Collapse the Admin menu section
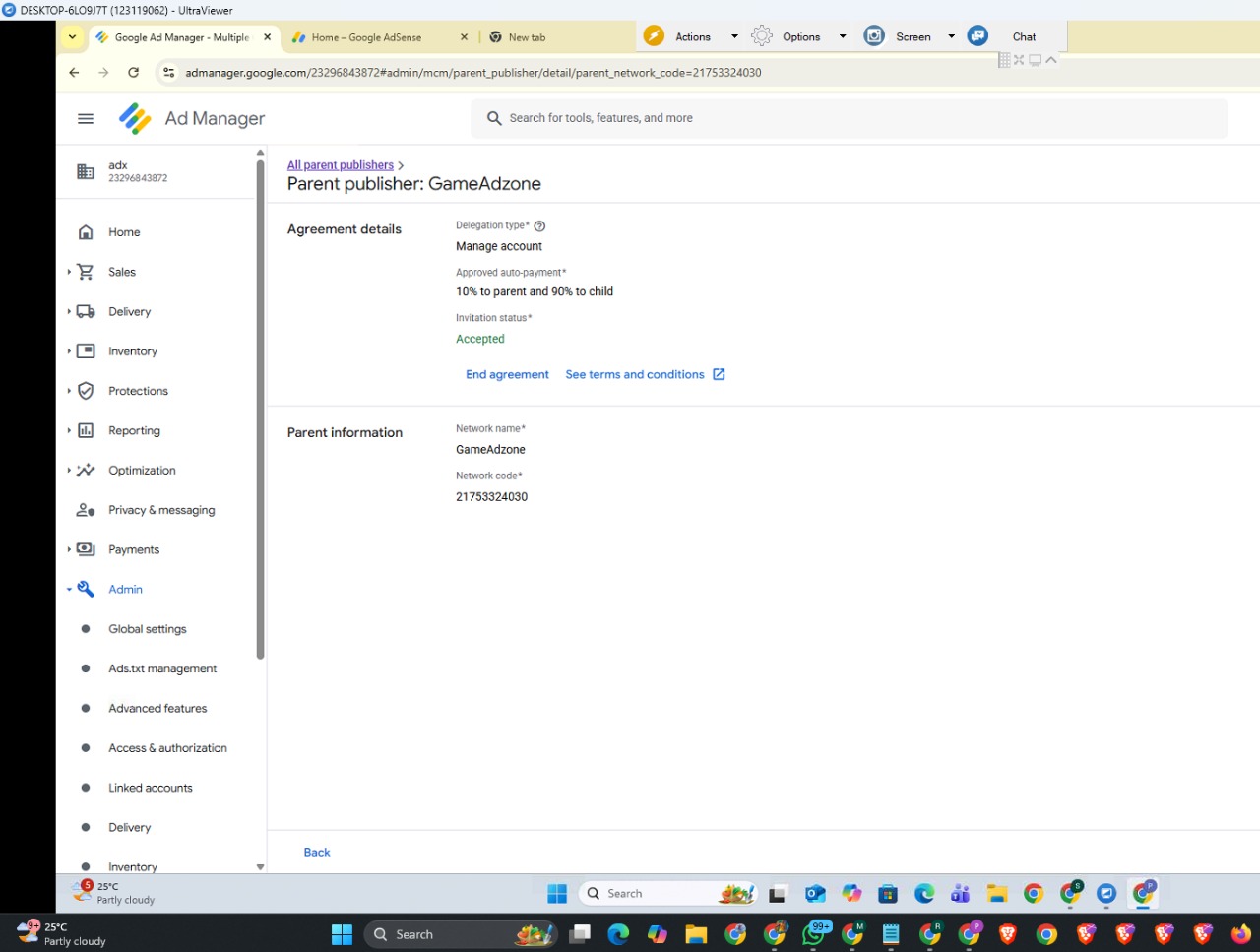This screenshot has width=1260, height=952. point(69,590)
